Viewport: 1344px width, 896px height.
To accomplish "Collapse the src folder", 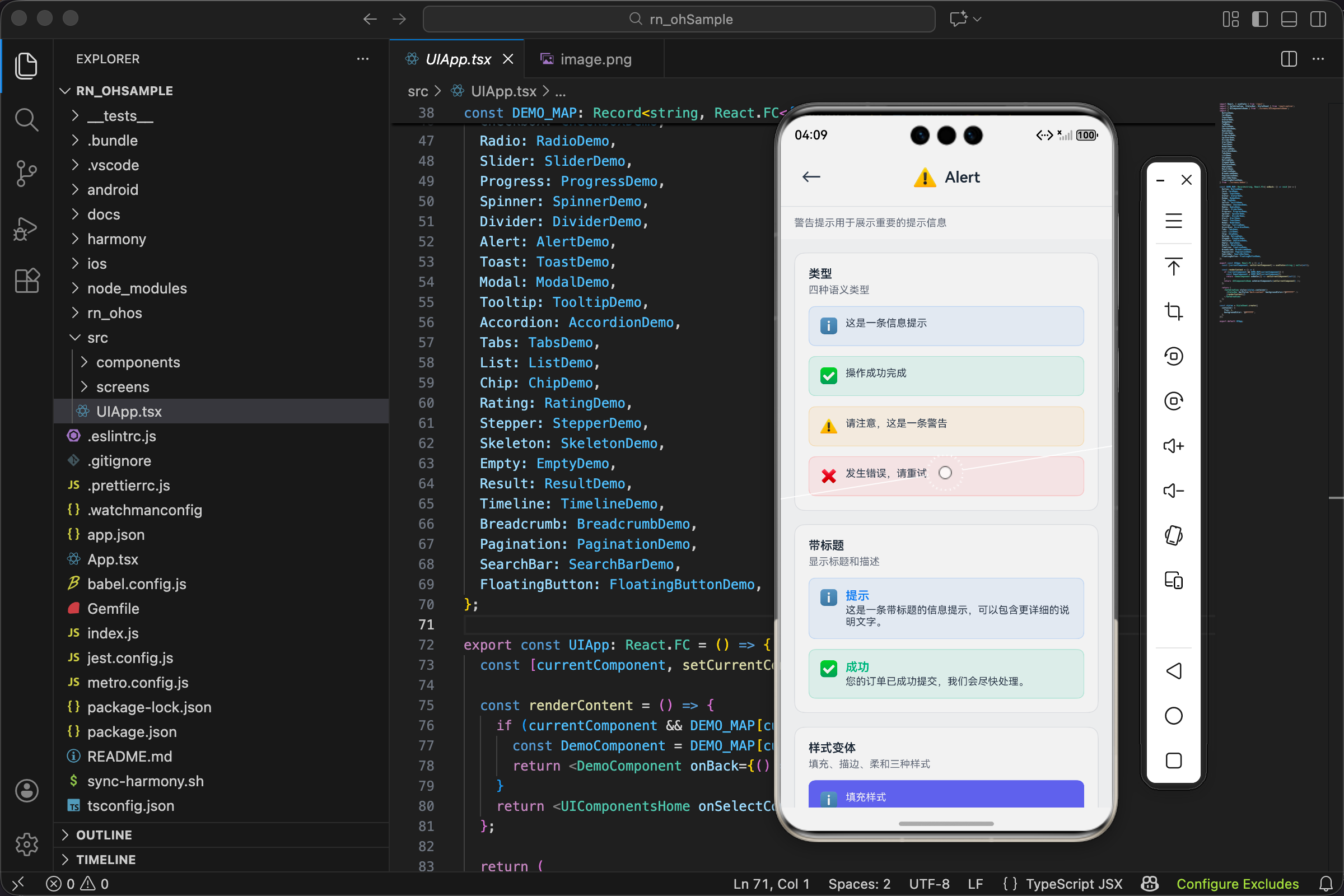I will tap(97, 338).
